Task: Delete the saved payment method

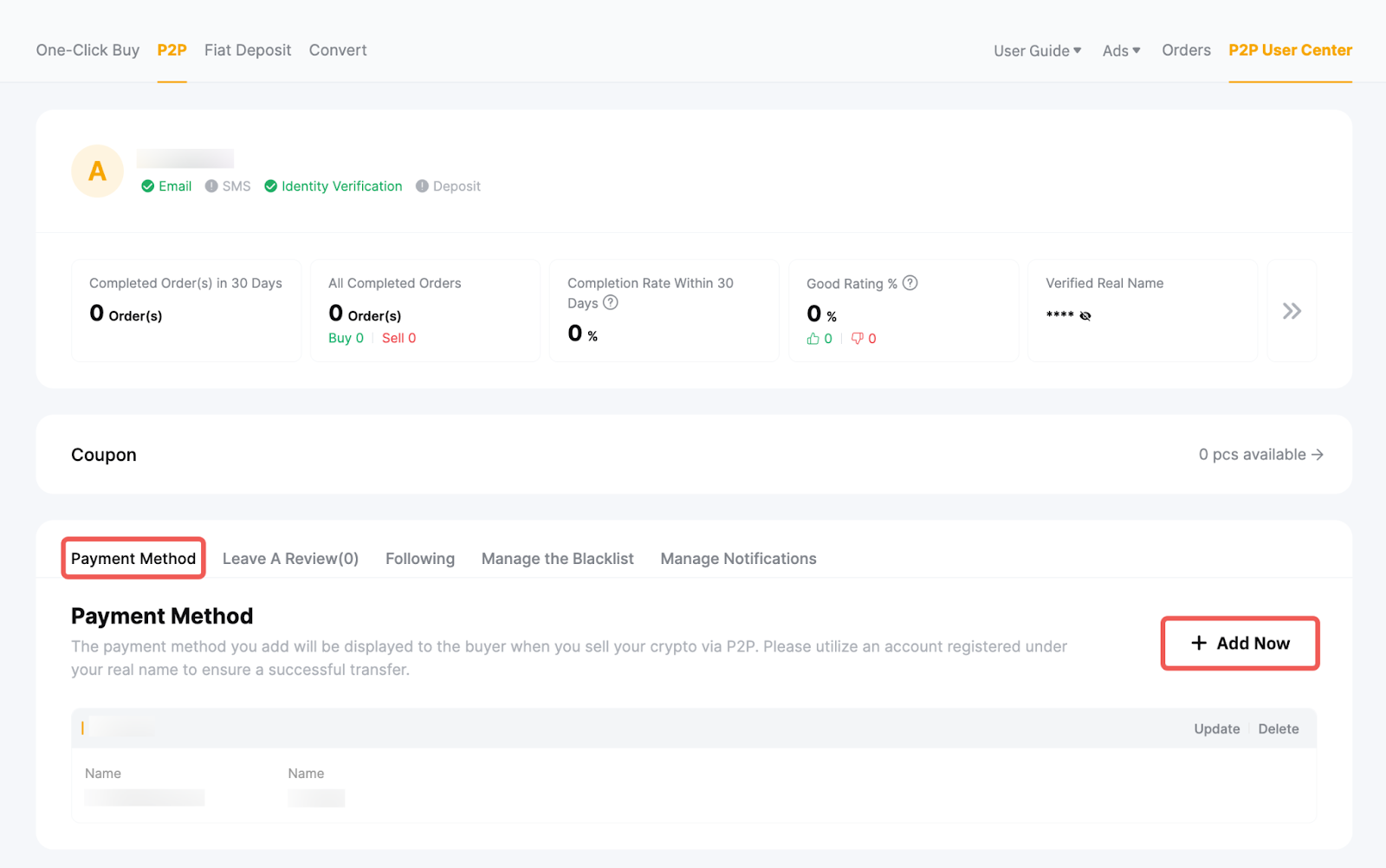Action: [x=1278, y=729]
